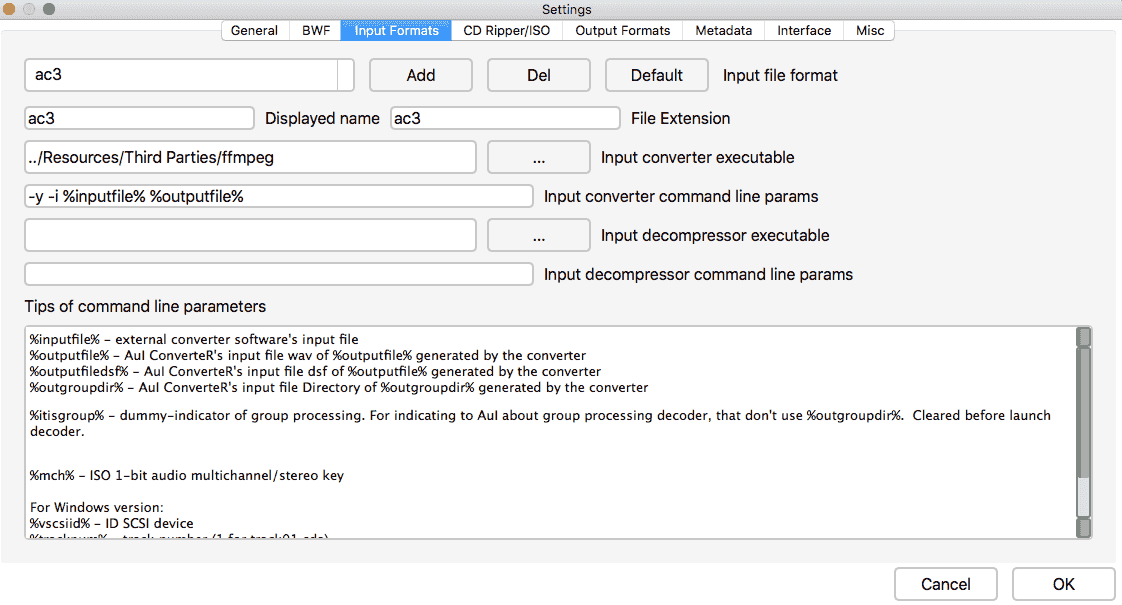Click the Input decompressor command line params field
This screenshot has height=605, width=1122.
[279, 274]
